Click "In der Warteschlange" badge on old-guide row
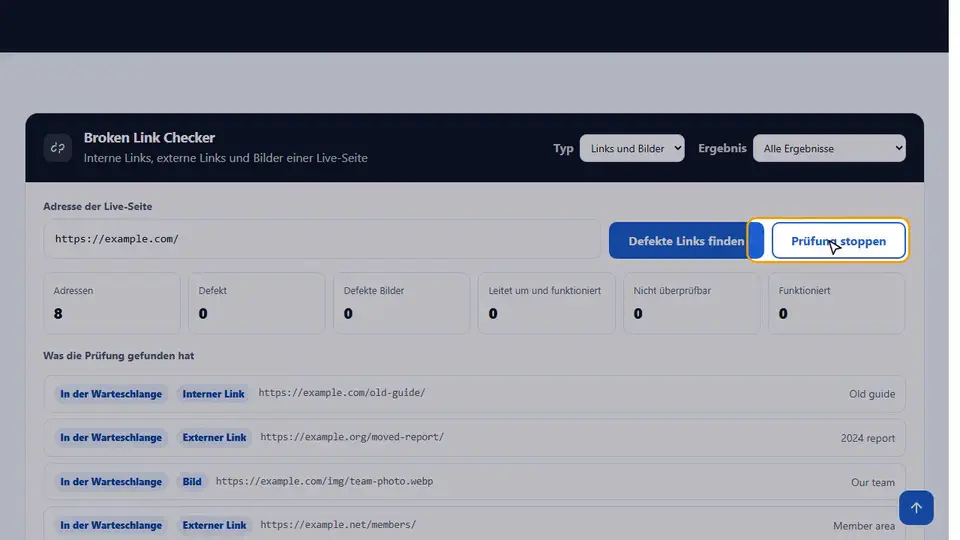Viewport: 960px width, 540px height. click(111, 394)
